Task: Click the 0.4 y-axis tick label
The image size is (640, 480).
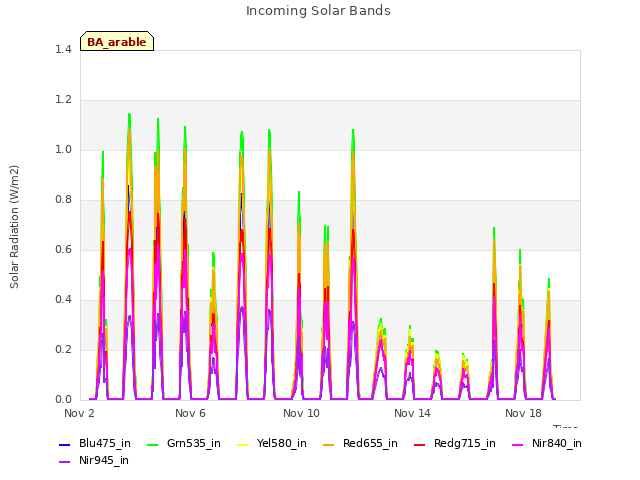Action: pyautogui.click(x=63, y=300)
